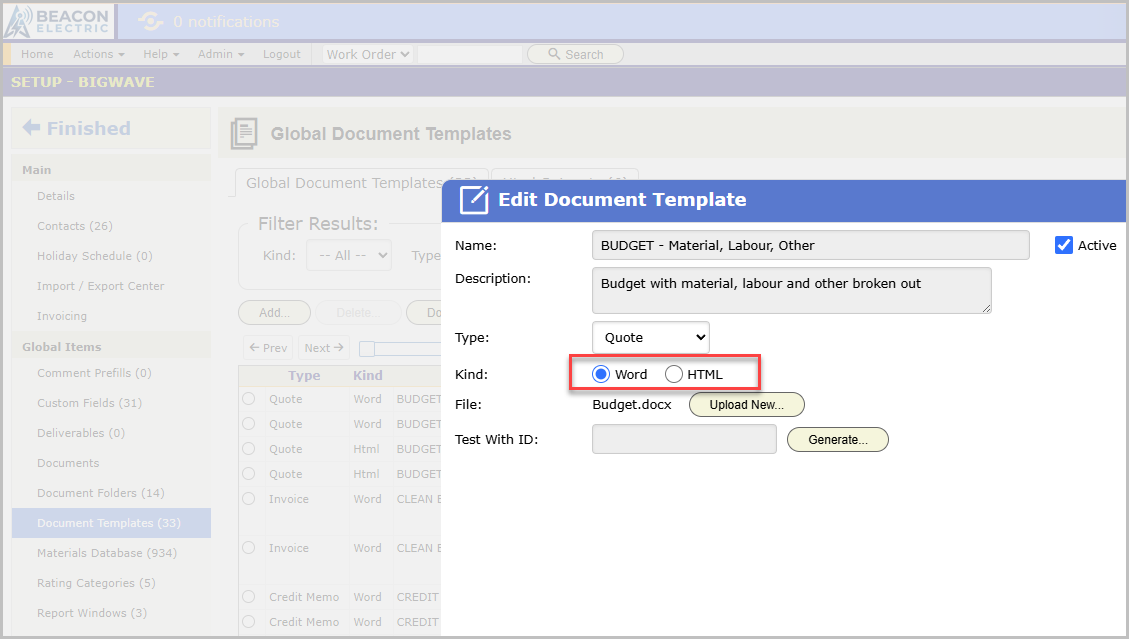The image size is (1129, 639).
Task: Click the top search text field
Action: (x=470, y=54)
